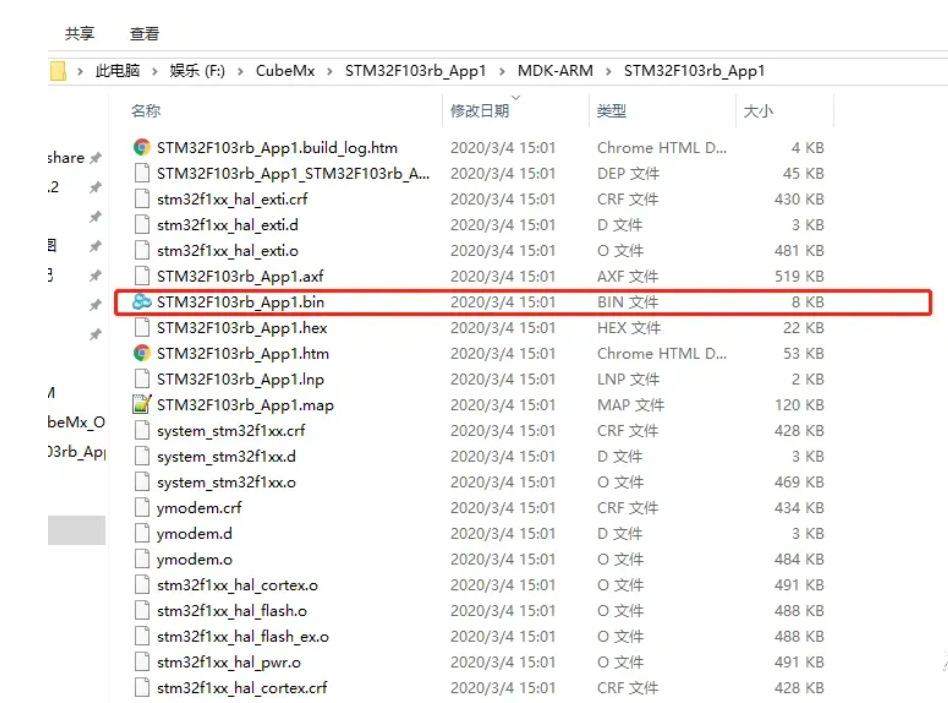The image size is (948, 703).
Task: Open beMx_O item in left sidebar
Action: click(76, 422)
